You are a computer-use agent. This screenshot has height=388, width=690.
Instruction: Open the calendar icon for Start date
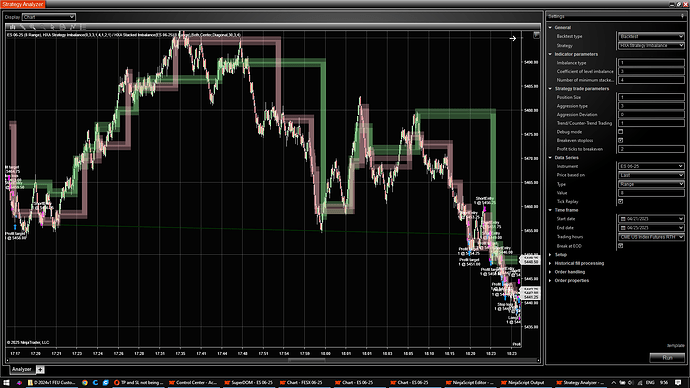point(623,219)
